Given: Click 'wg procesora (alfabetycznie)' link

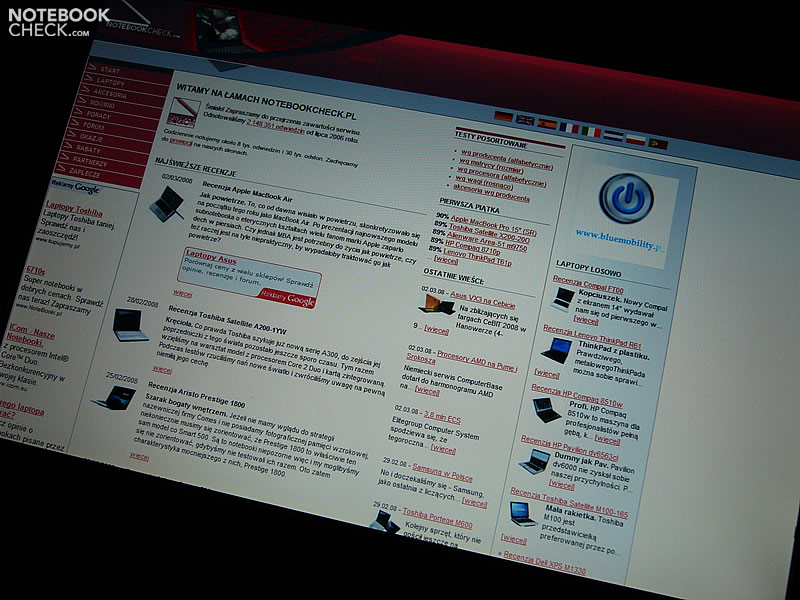Looking at the screenshot, I should point(502,177).
